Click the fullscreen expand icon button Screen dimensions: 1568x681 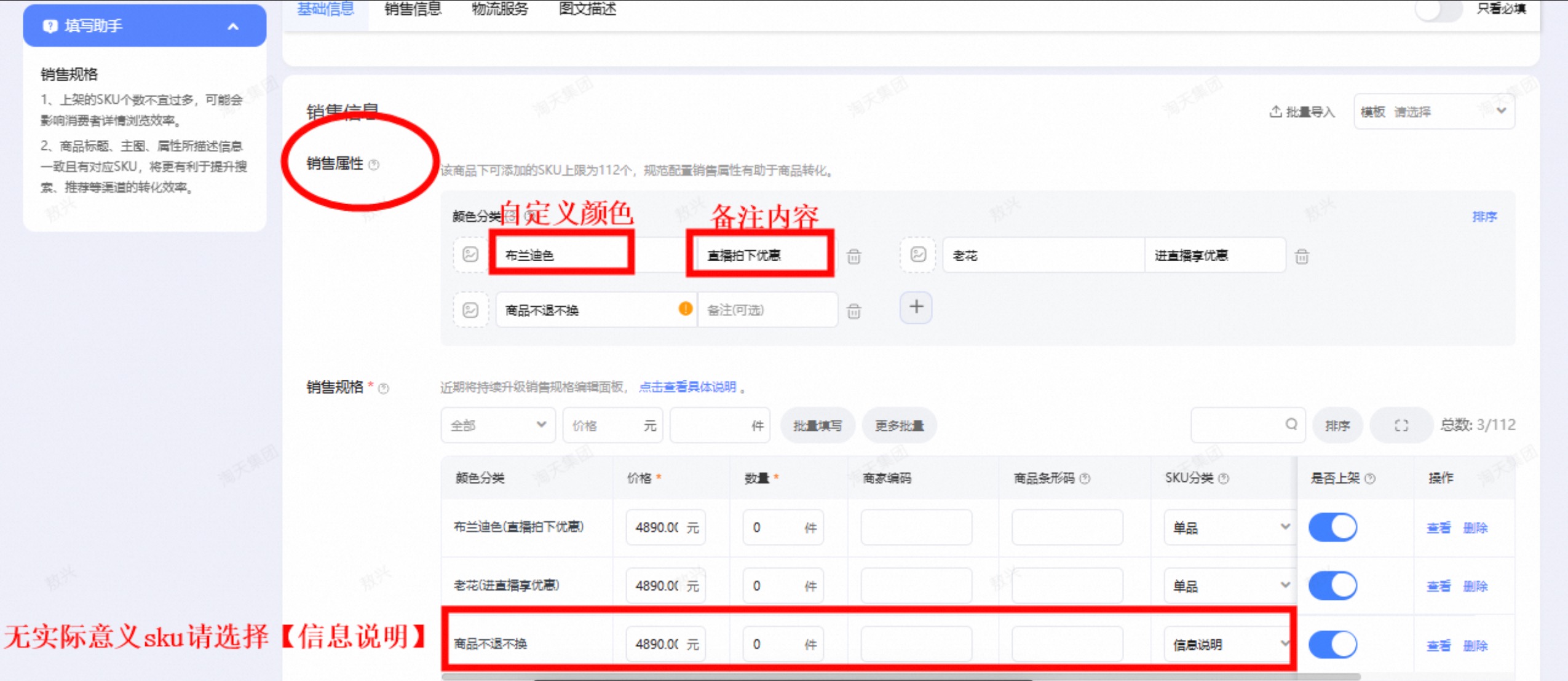1401,425
